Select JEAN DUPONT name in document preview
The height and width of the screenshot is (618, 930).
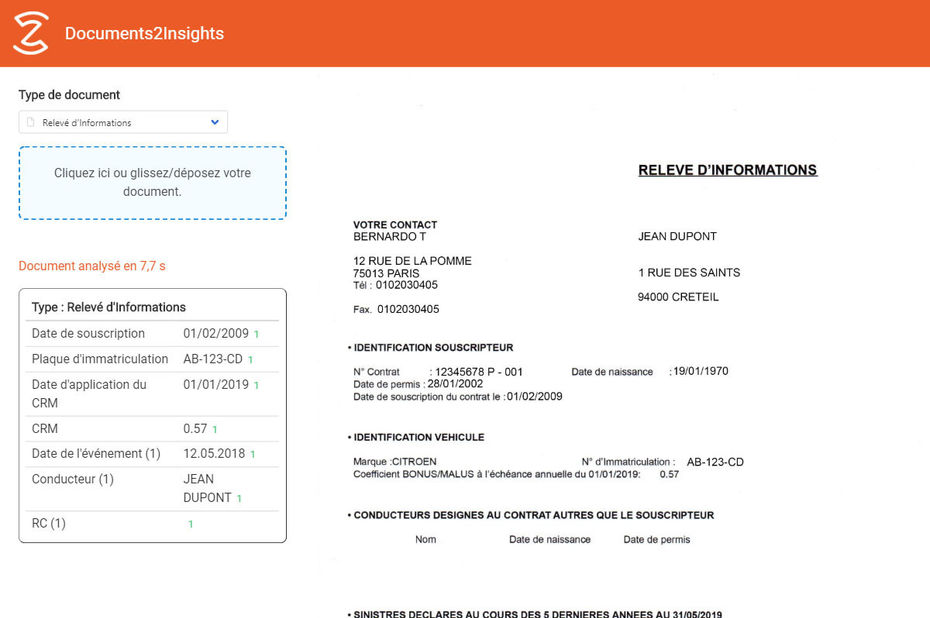(677, 237)
